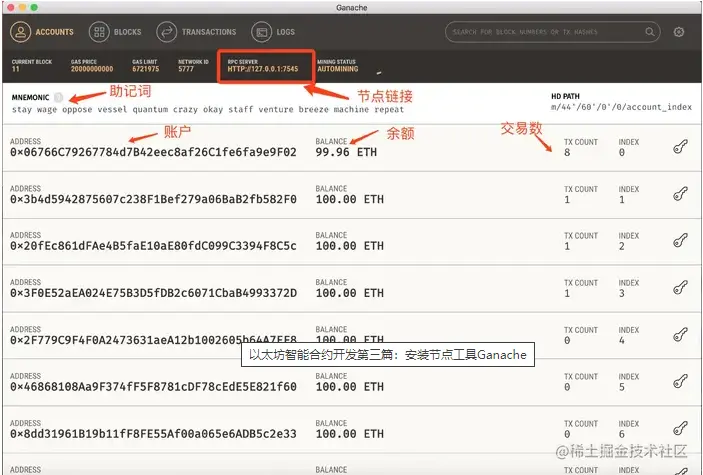Show private key for account index 1
The height and width of the screenshot is (475, 703).
click(680, 194)
